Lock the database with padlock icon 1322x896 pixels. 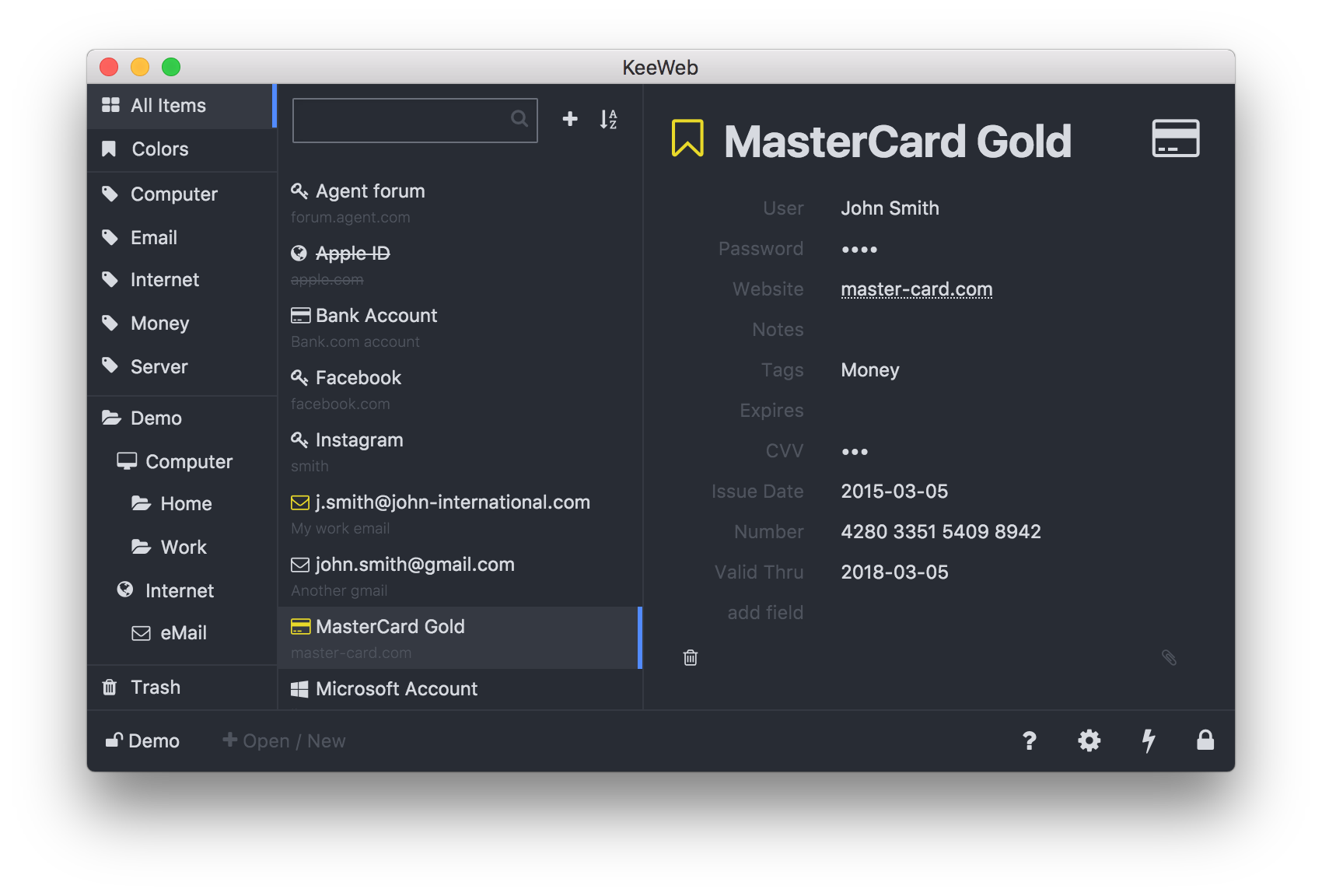click(x=1205, y=740)
